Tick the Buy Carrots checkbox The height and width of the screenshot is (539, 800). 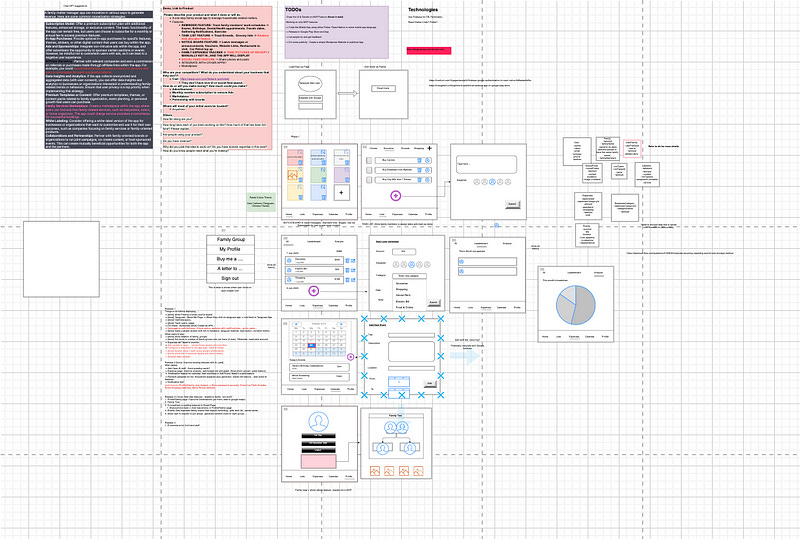click(369, 160)
